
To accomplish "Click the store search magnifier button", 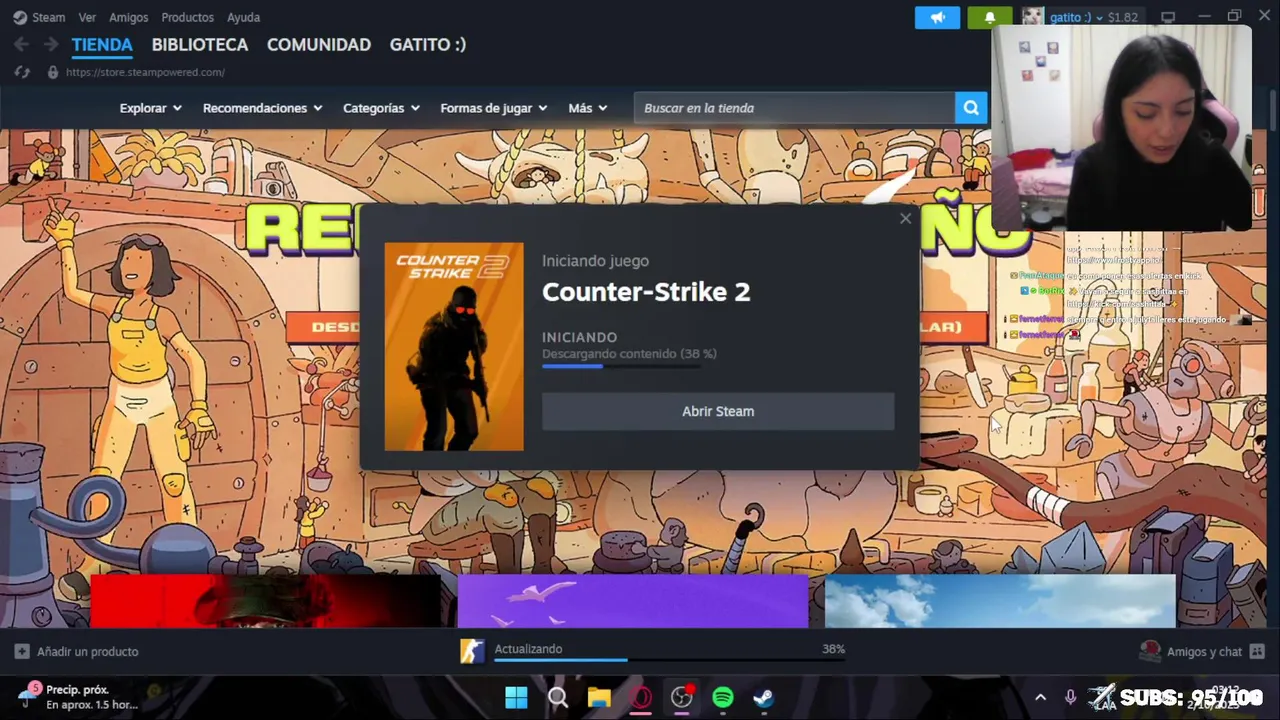I will [x=971, y=108].
